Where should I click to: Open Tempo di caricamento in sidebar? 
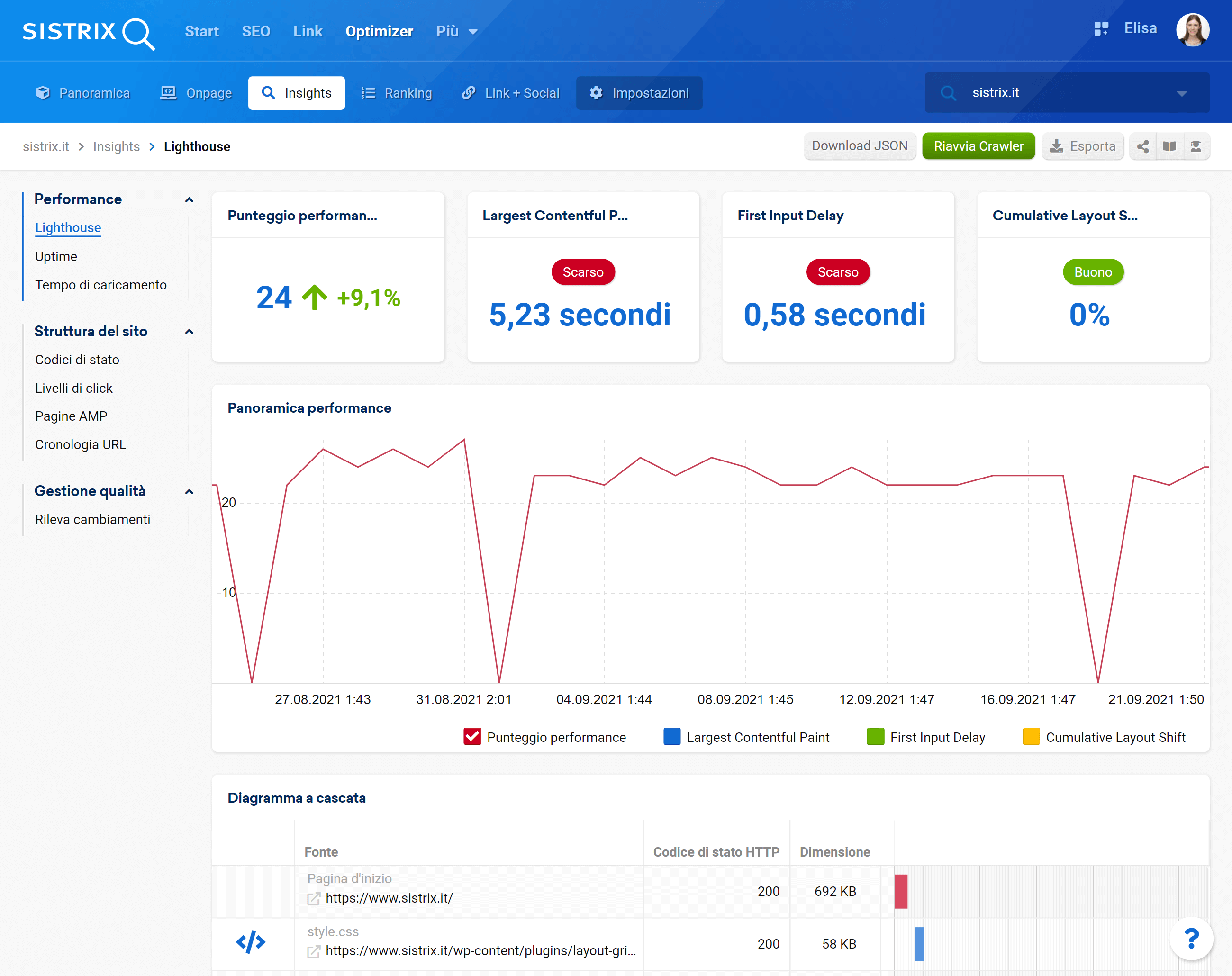(100, 285)
